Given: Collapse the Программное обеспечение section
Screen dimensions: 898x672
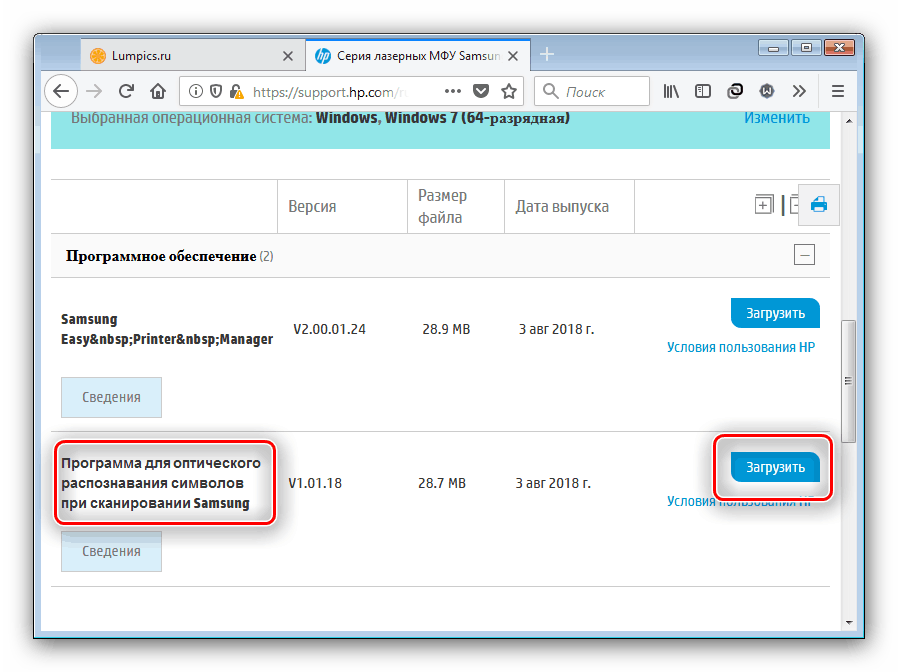Looking at the screenshot, I should coord(804,255).
